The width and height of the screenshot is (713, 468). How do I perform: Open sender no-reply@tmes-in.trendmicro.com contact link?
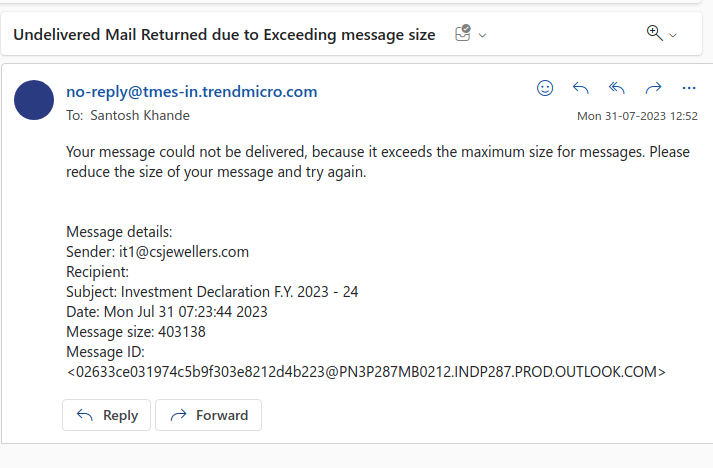pyautogui.click(x=191, y=91)
